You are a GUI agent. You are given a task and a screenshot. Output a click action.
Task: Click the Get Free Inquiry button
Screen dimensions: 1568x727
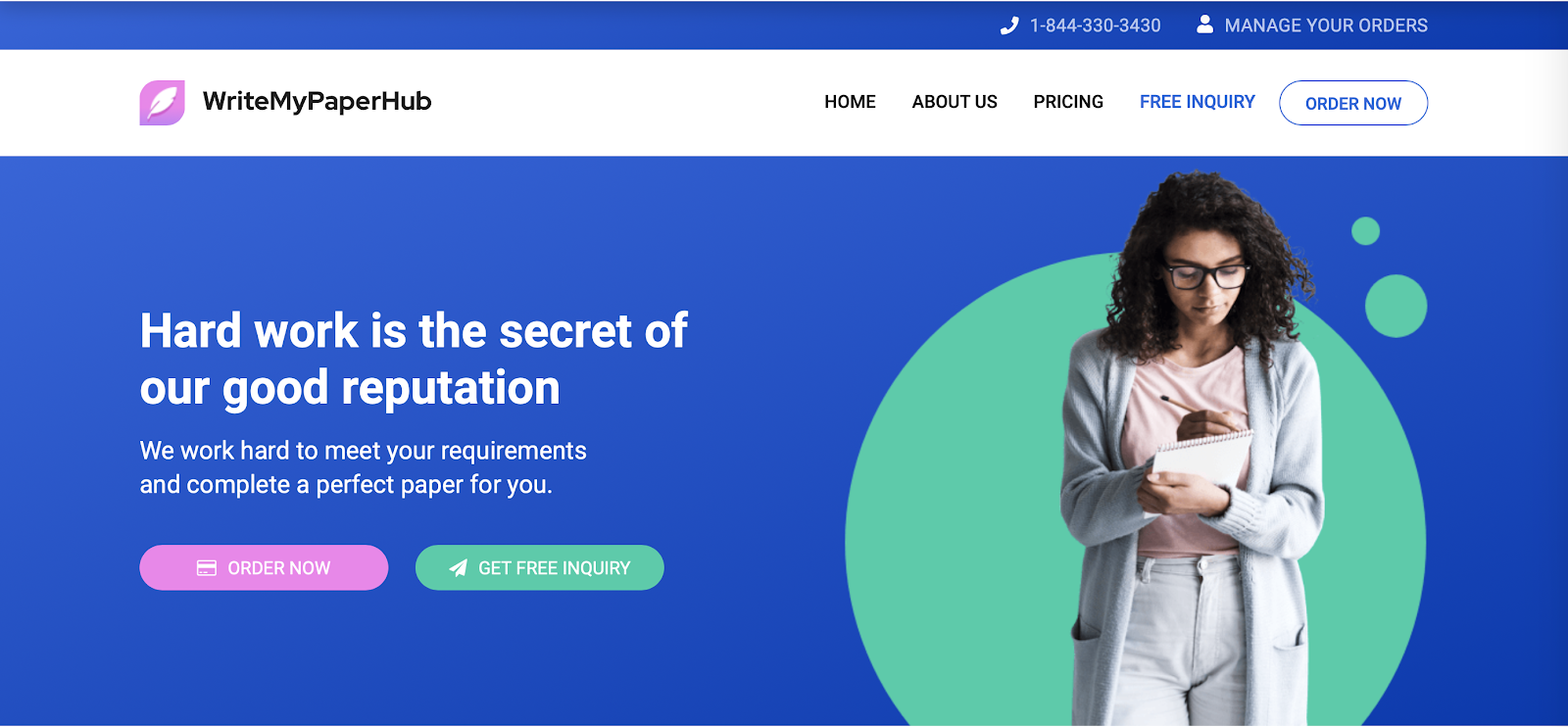(540, 568)
